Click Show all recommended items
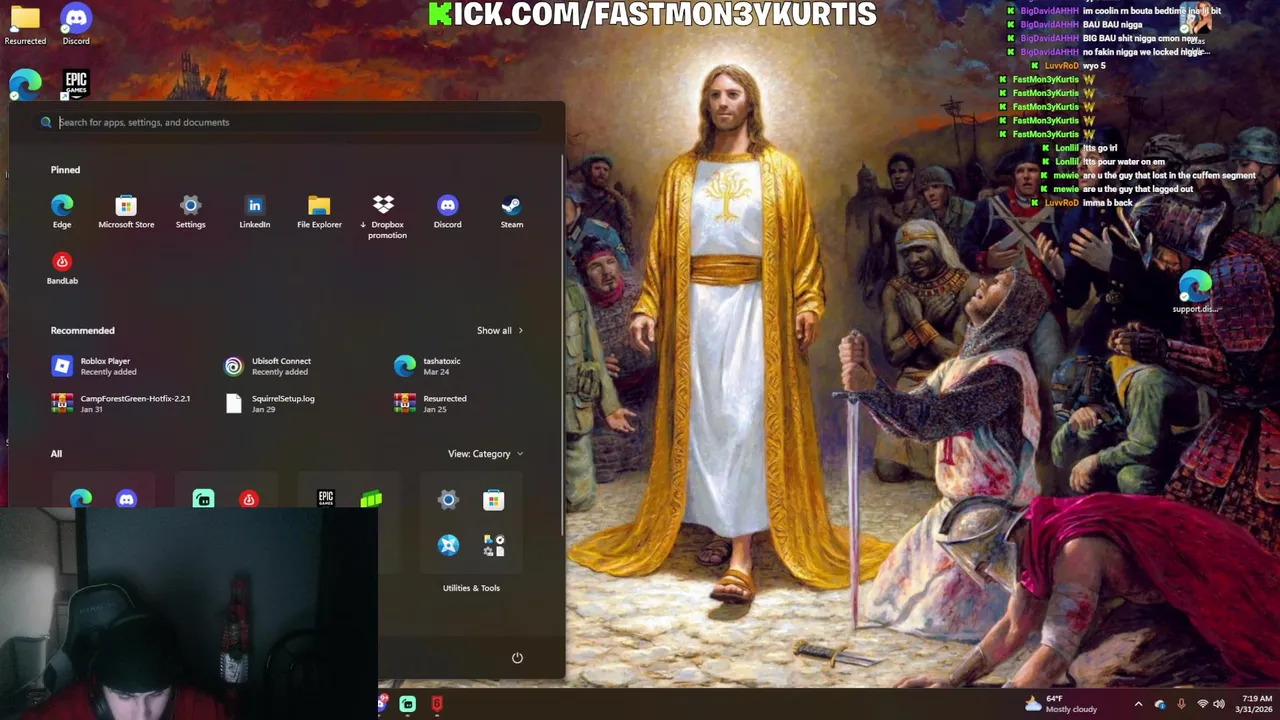 tap(499, 330)
